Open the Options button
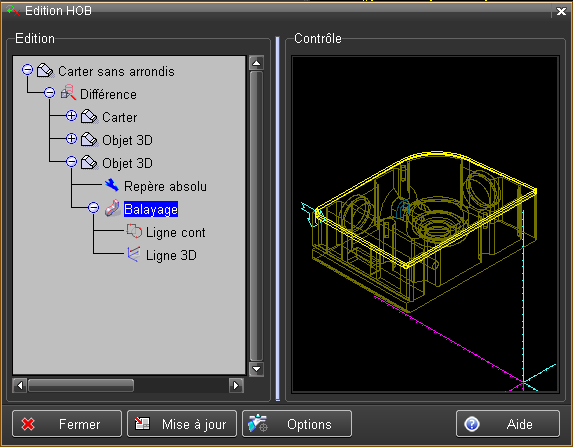This screenshot has width=573, height=447. [297, 424]
